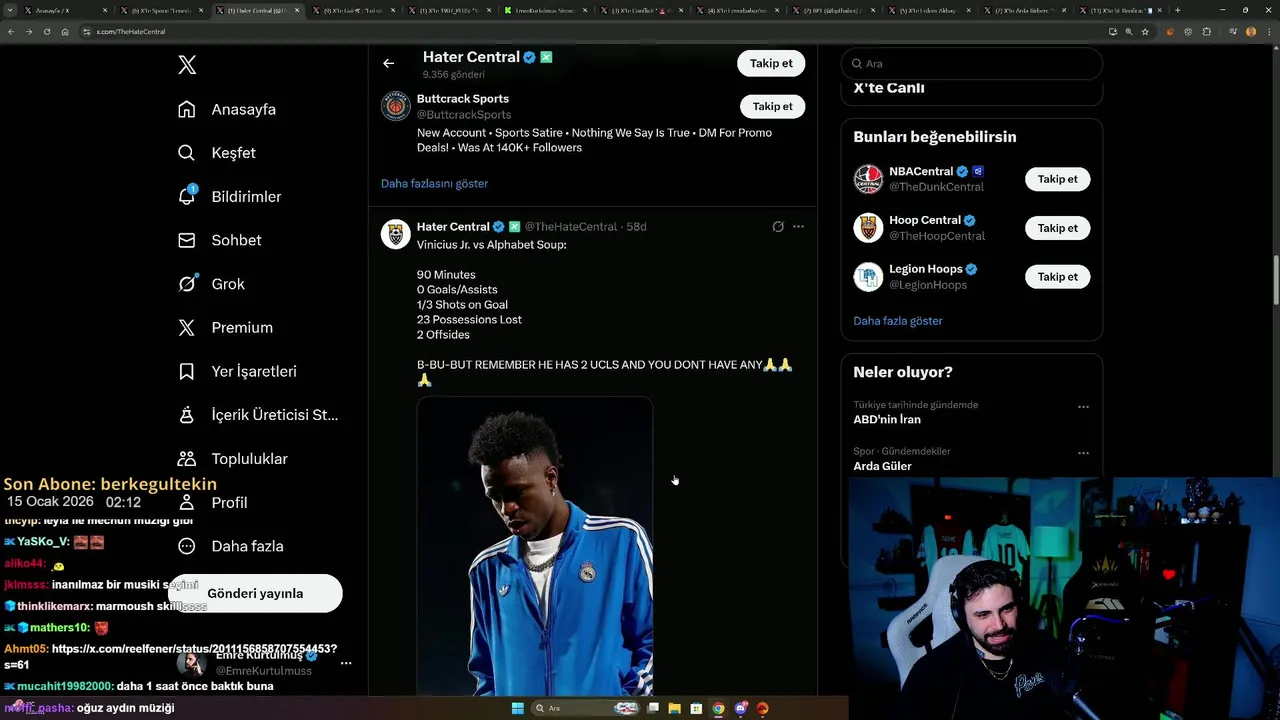Click the X logo in the sidebar

tap(187, 65)
